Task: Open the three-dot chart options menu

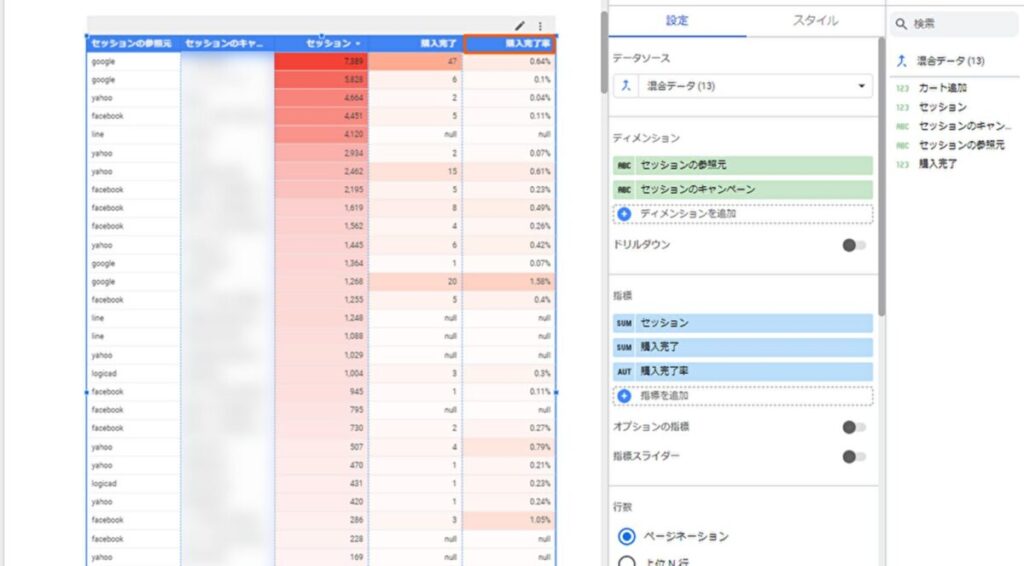Action: pyautogui.click(x=540, y=26)
